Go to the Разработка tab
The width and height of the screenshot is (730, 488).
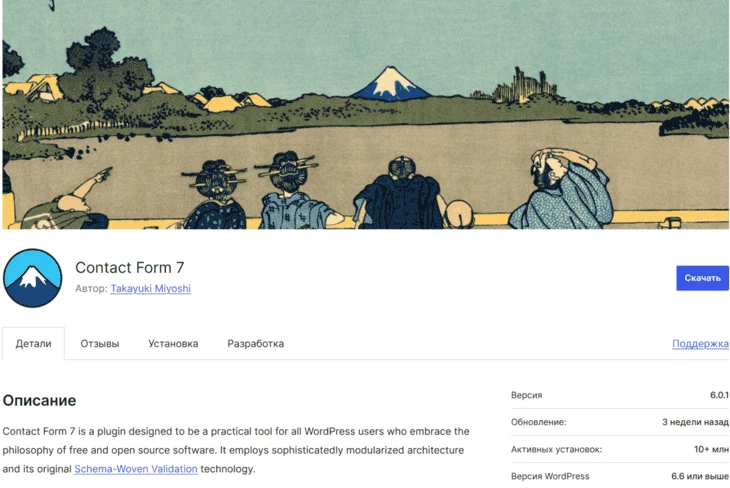tap(256, 344)
